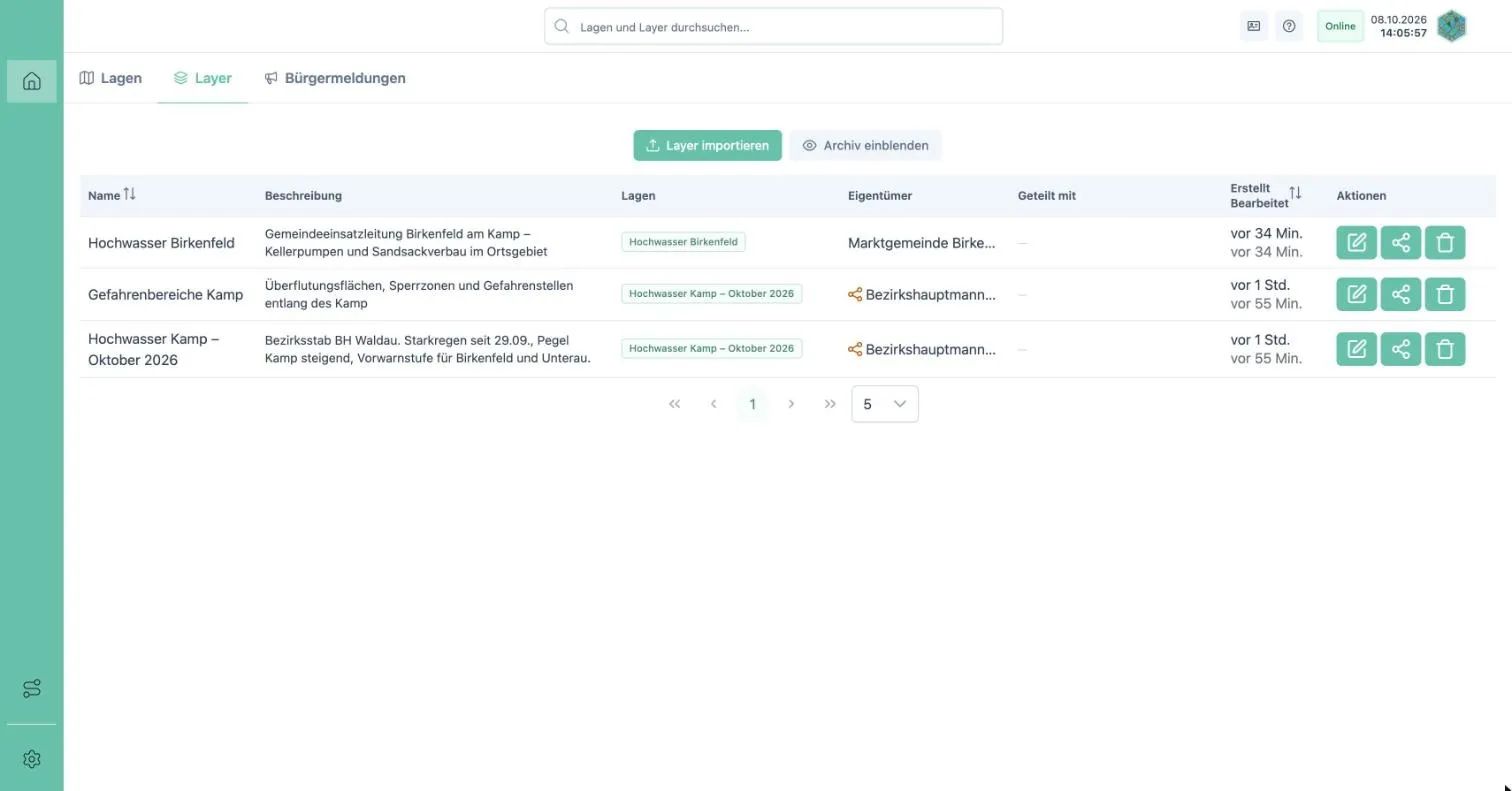Edit the Hochwasser Birkenfeld layer
Image resolution: width=1512 pixels, height=791 pixels.
click(1357, 242)
